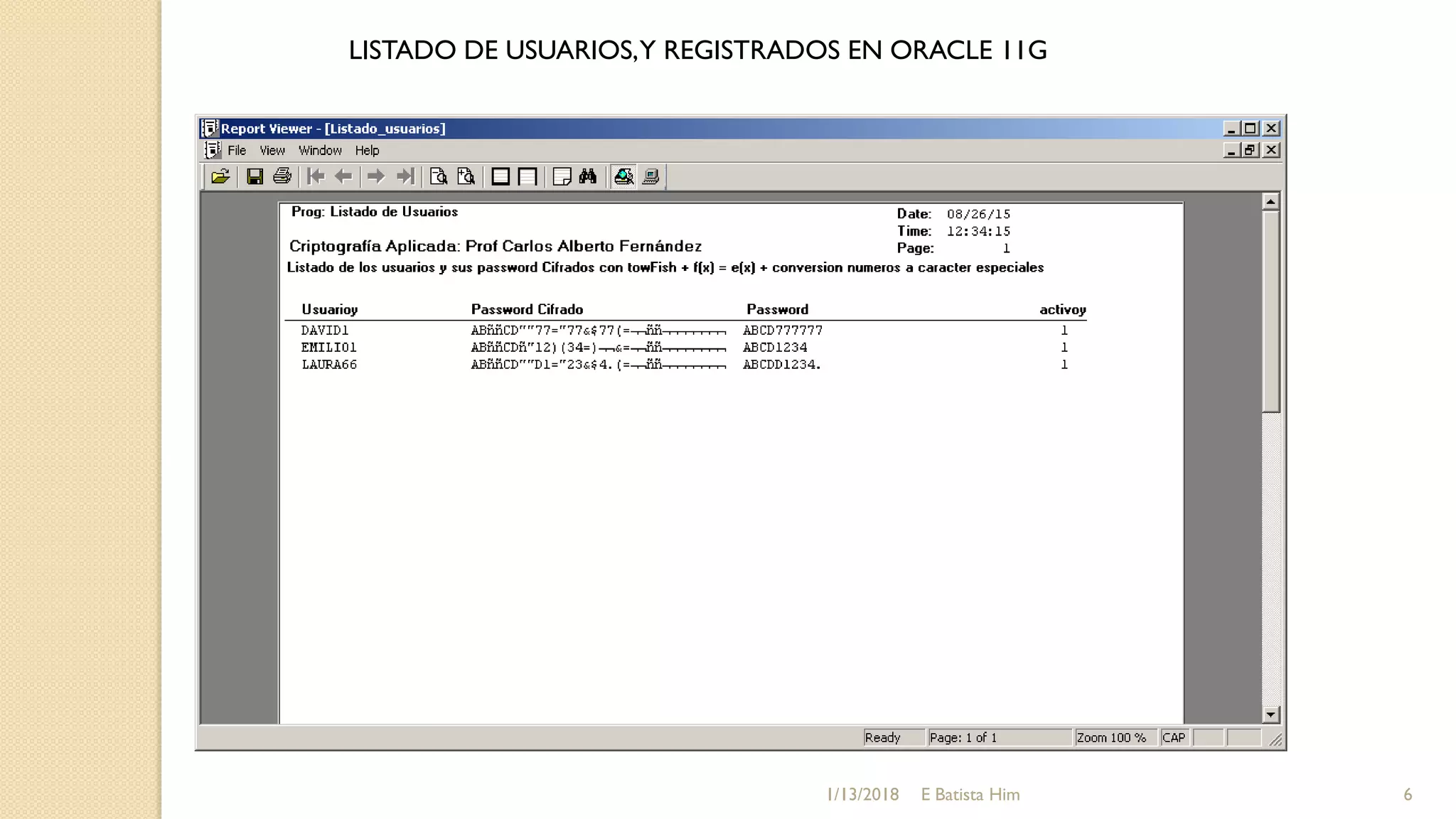Click the Previous page arrow icon
Viewport: 1456px width, 819px height.
click(343, 176)
